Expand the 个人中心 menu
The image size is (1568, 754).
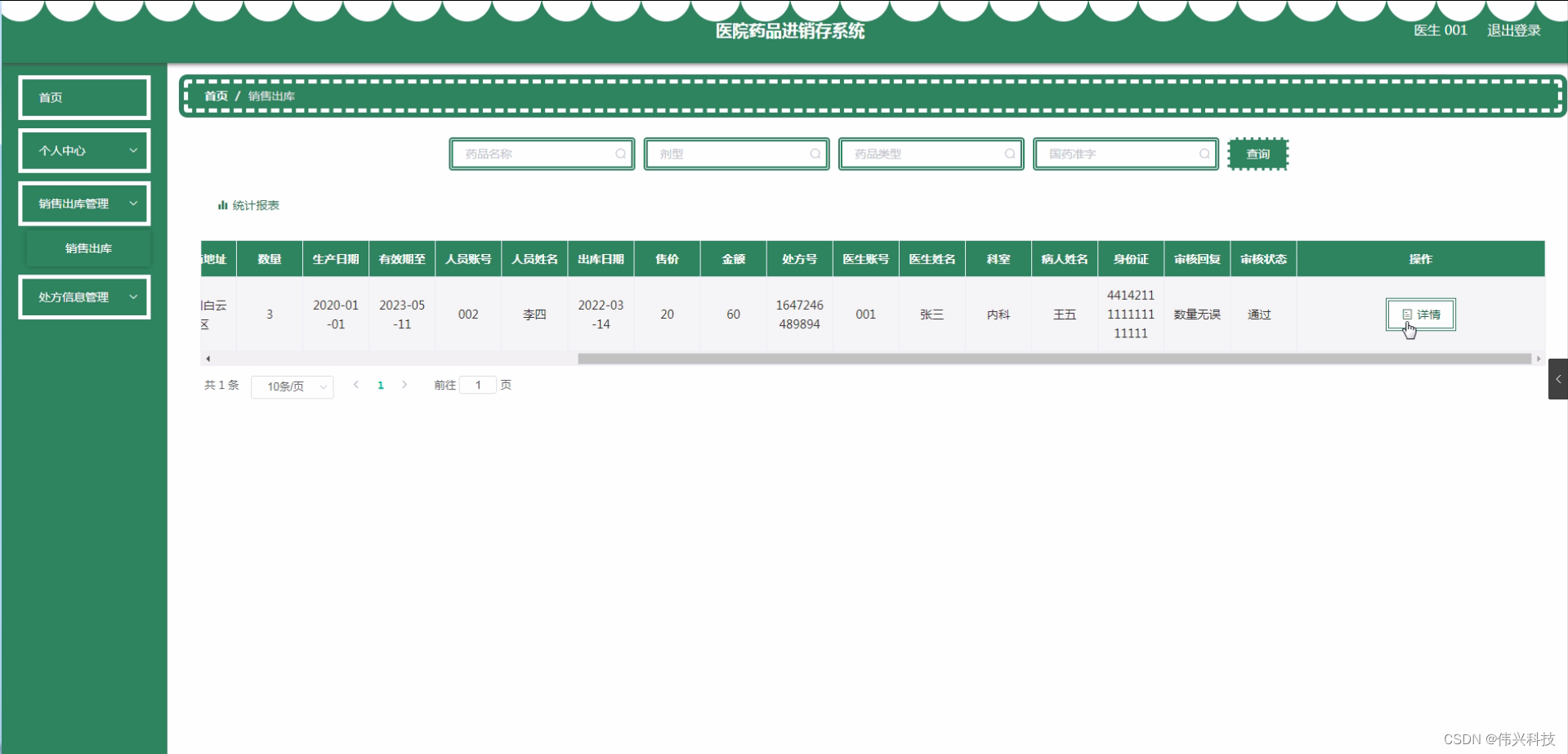click(84, 150)
